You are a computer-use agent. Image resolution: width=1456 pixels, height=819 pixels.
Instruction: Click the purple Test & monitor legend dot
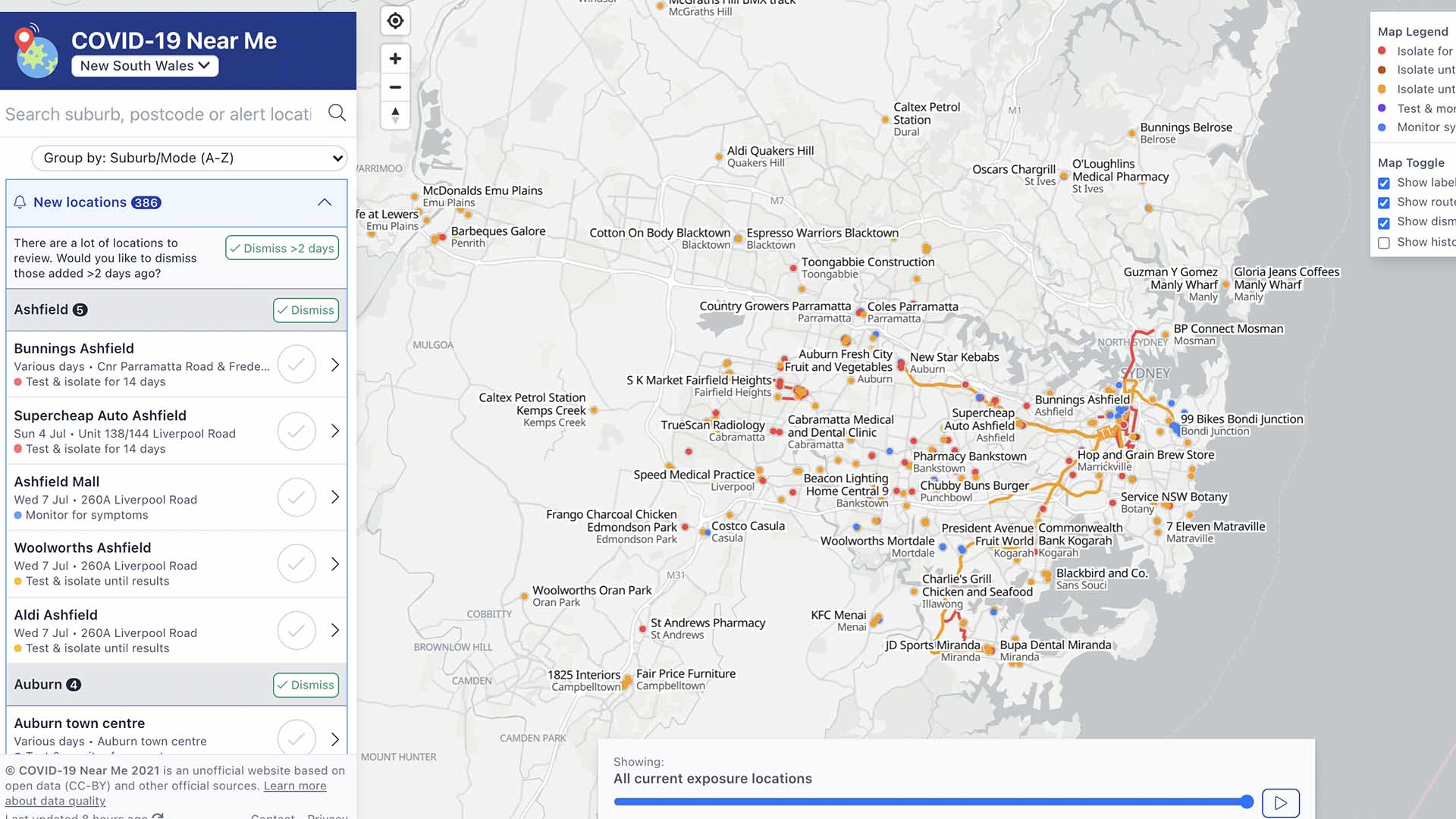coord(1382,108)
